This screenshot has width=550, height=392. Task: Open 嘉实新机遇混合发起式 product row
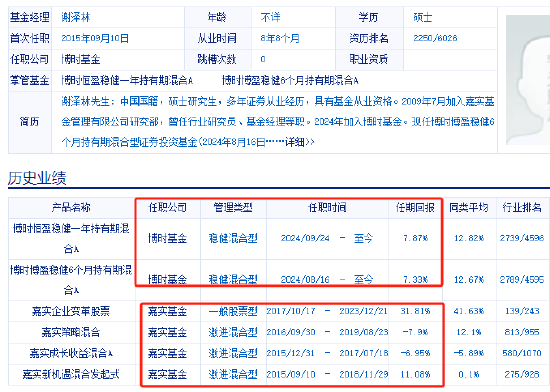pos(71,374)
